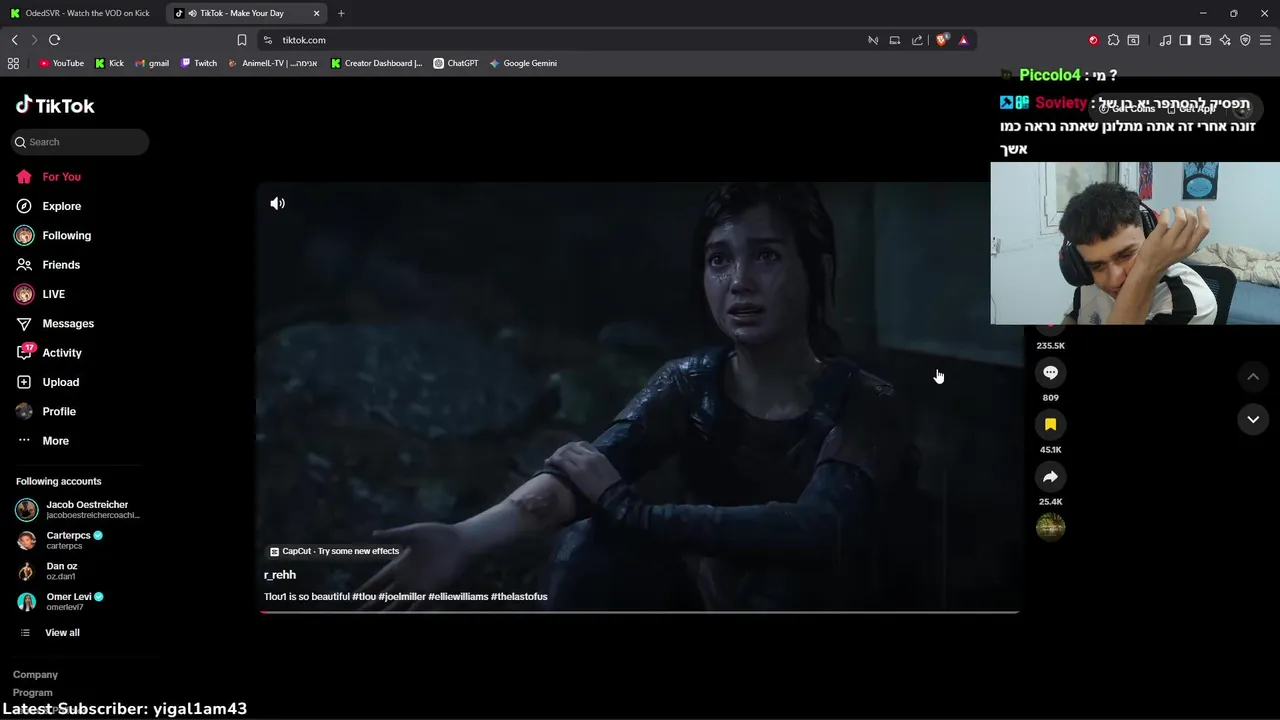
Task: Open the comments bubble showing 809
Action: click(x=1050, y=373)
